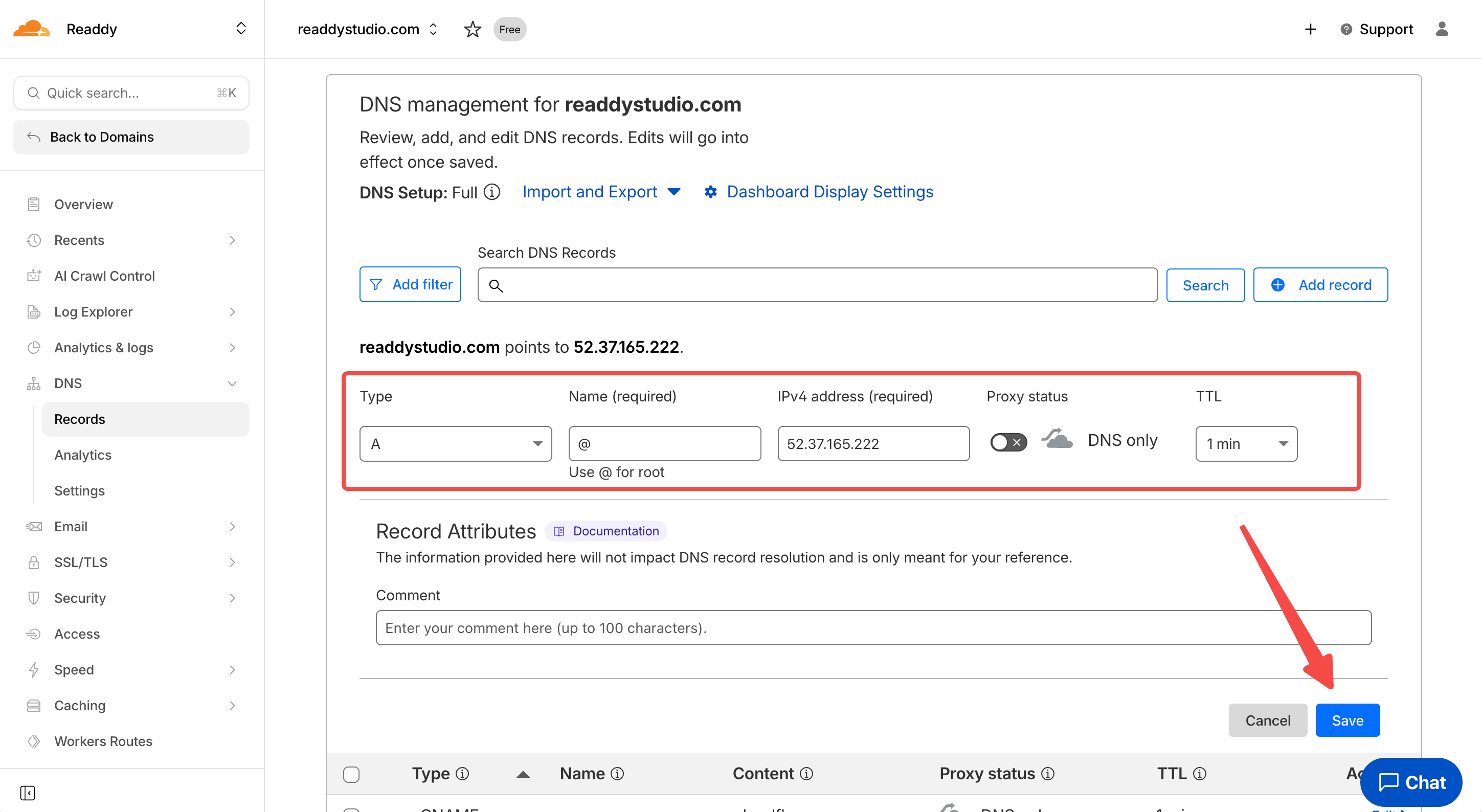Sort records by the Type arrow
The height and width of the screenshot is (812, 1482).
click(x=523, y=775)
